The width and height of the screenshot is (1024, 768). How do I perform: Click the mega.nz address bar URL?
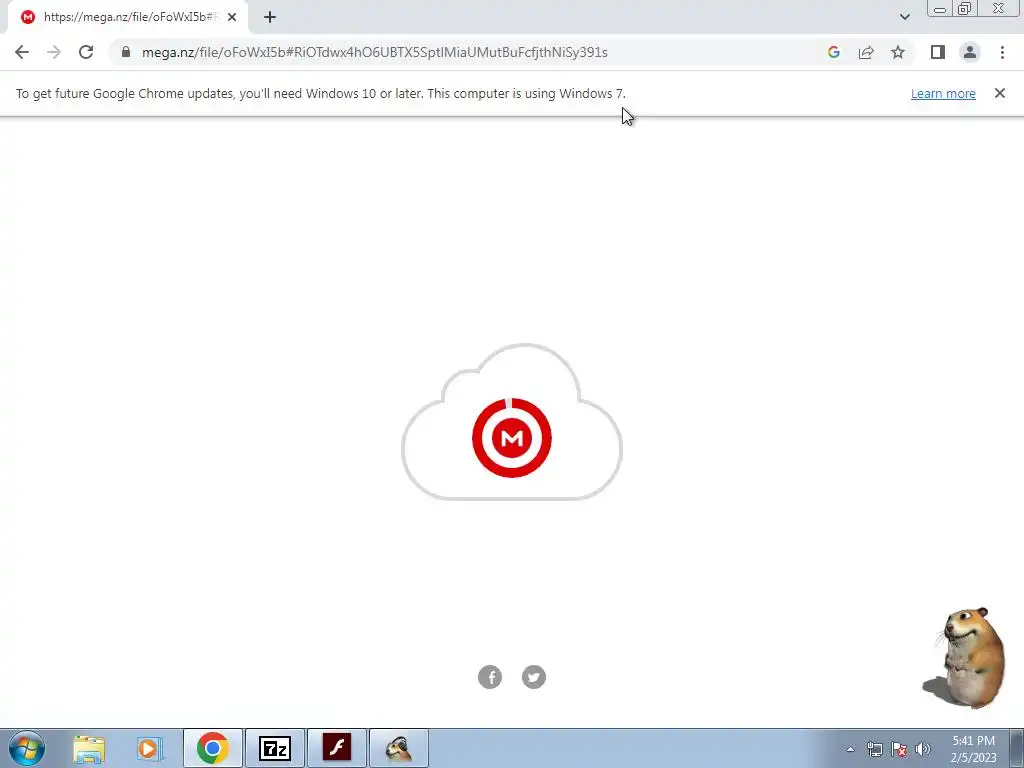375,52
